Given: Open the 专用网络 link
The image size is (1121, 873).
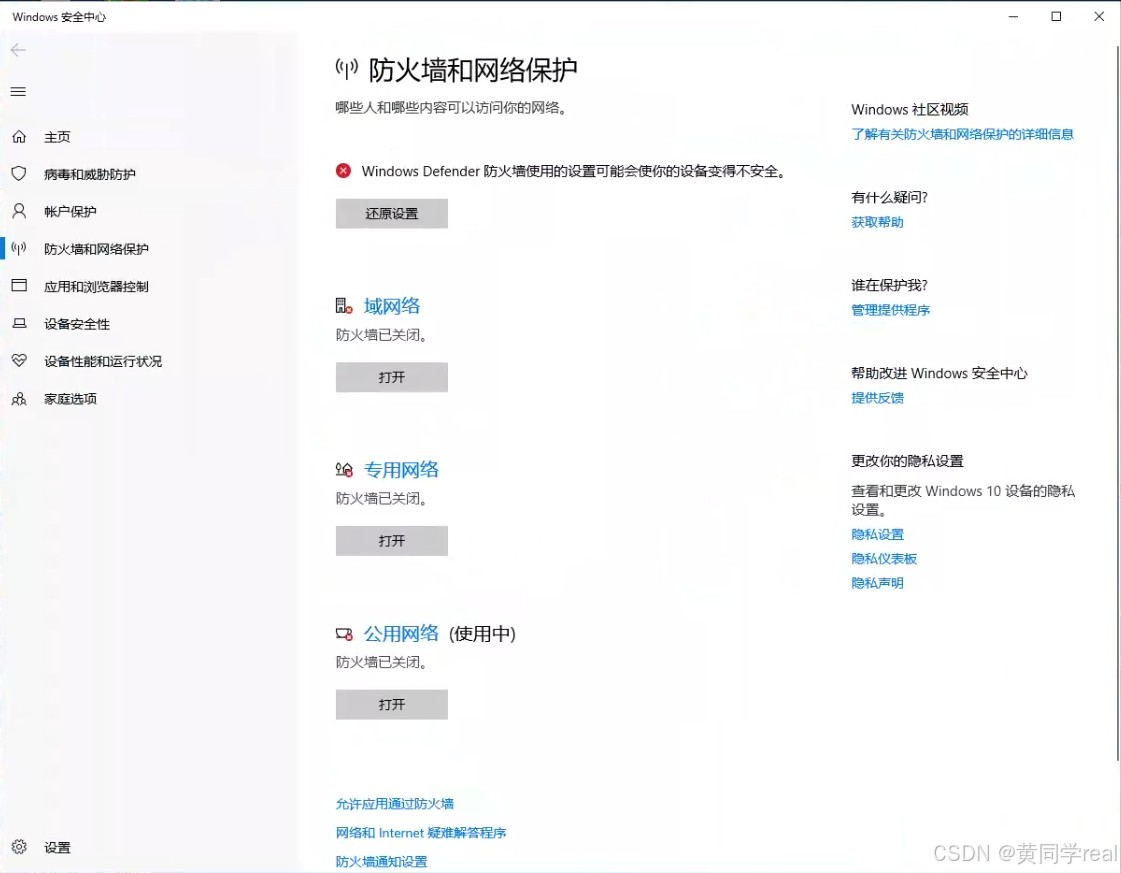Looking at the screenshot, I should (x=401, y=470).
